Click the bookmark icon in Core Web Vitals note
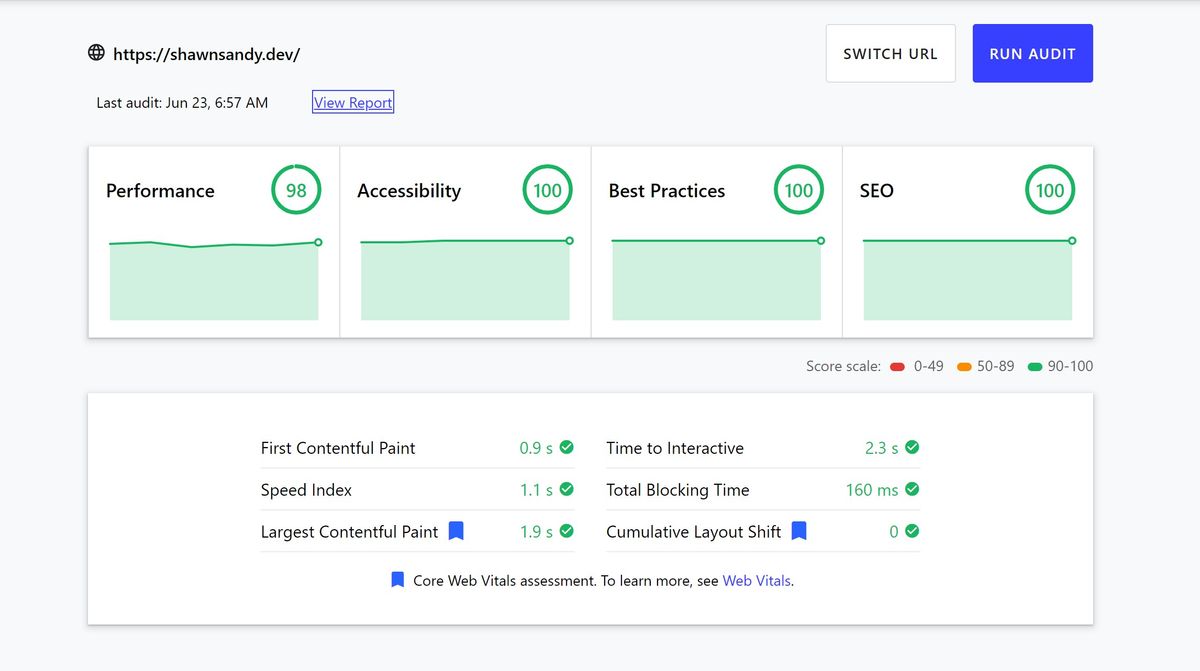This screenshot has width=1200, height=671. [x=397, y=580]
